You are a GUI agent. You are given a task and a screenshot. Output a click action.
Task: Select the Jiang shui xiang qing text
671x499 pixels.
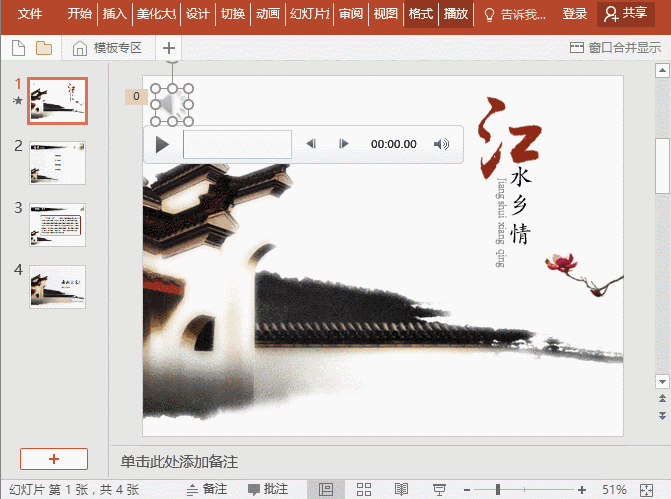click(x=500, y=223)
